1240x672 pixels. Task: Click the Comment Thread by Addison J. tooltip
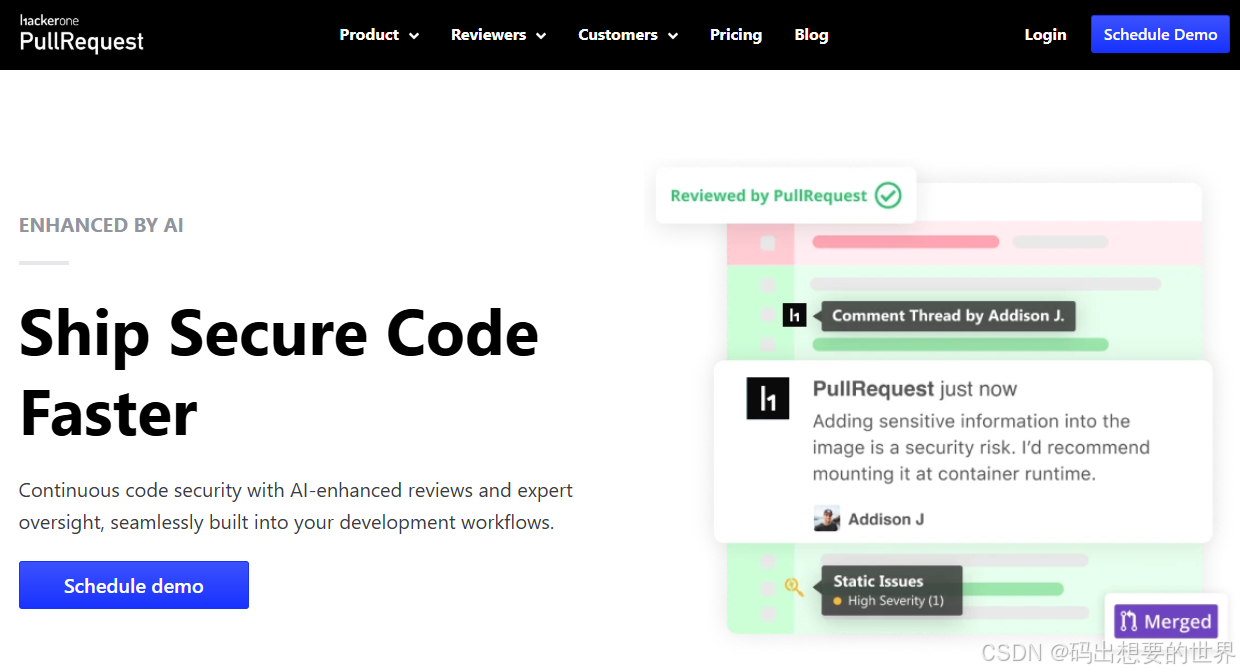coord(947,316)
